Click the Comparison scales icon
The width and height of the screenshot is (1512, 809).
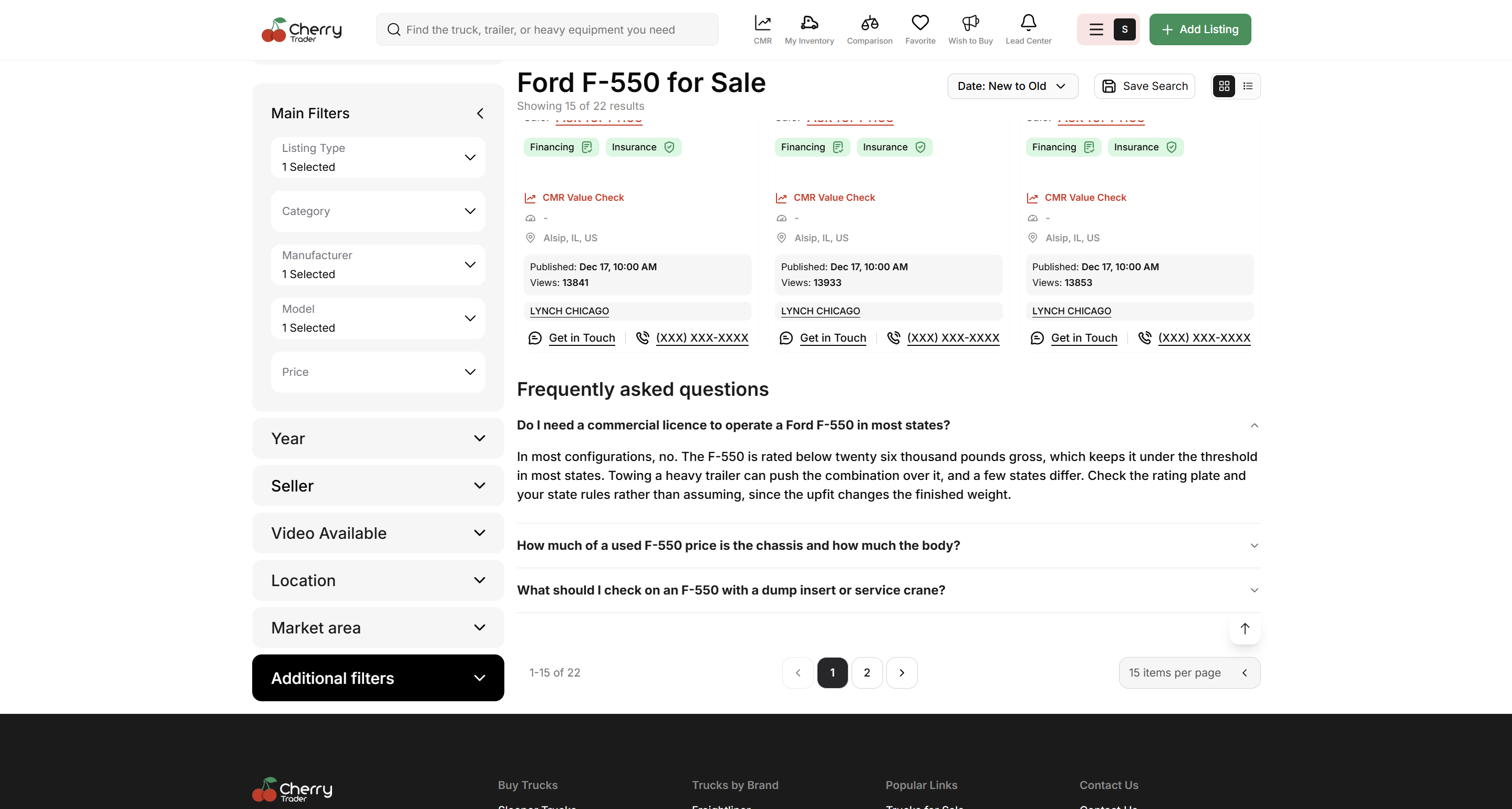tap(869, 23)
